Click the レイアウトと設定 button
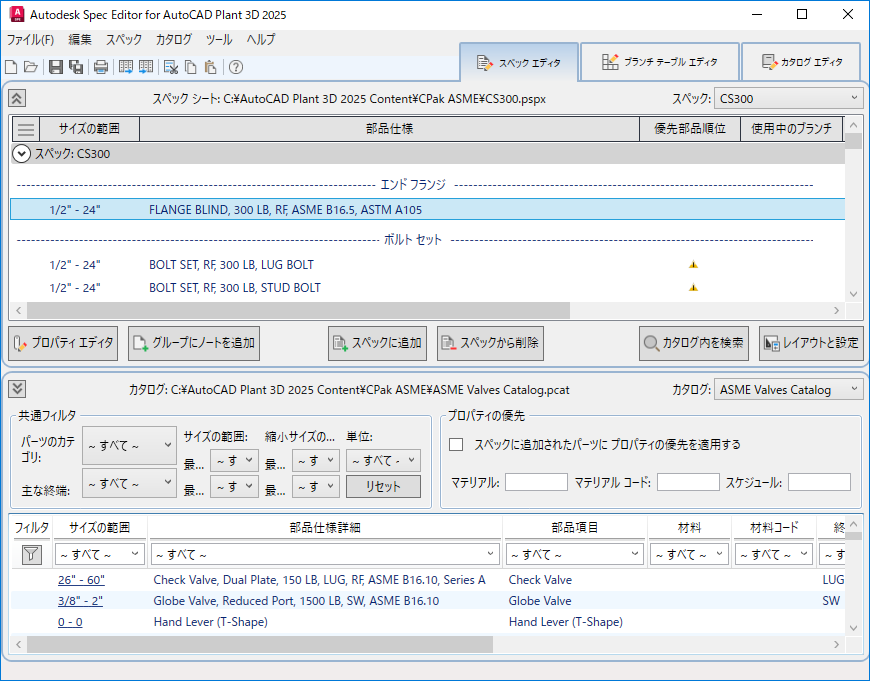Viewport: 870px width, 681px height. pos(811,344)
